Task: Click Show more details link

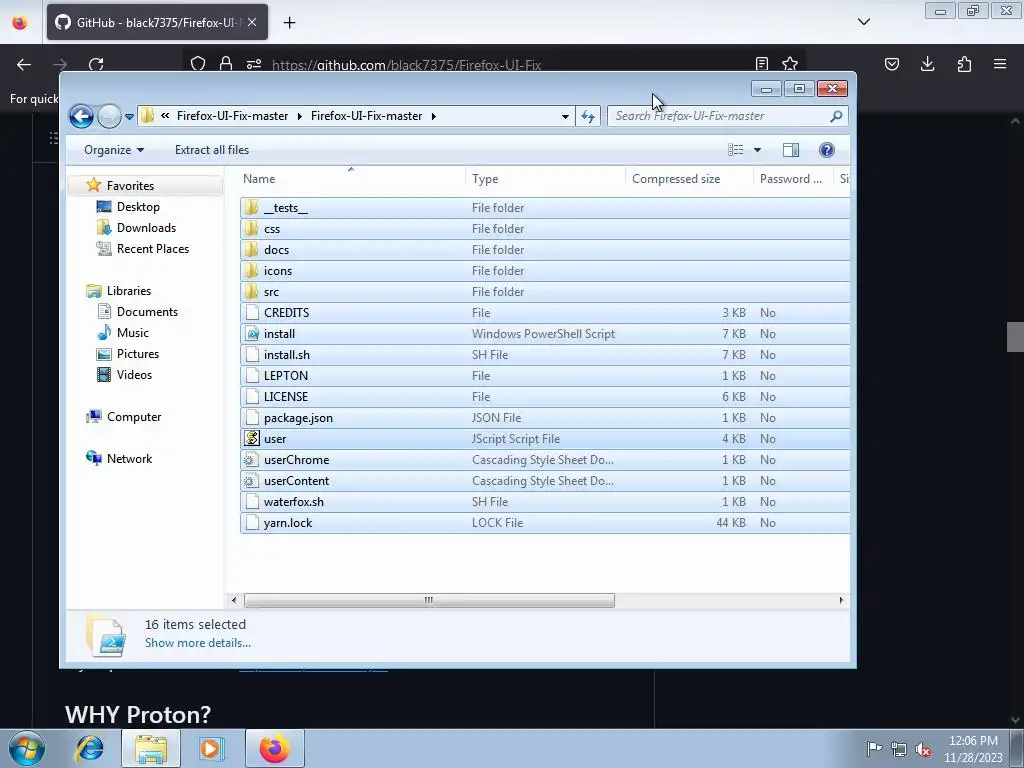Action: click(x=198, y=643)
